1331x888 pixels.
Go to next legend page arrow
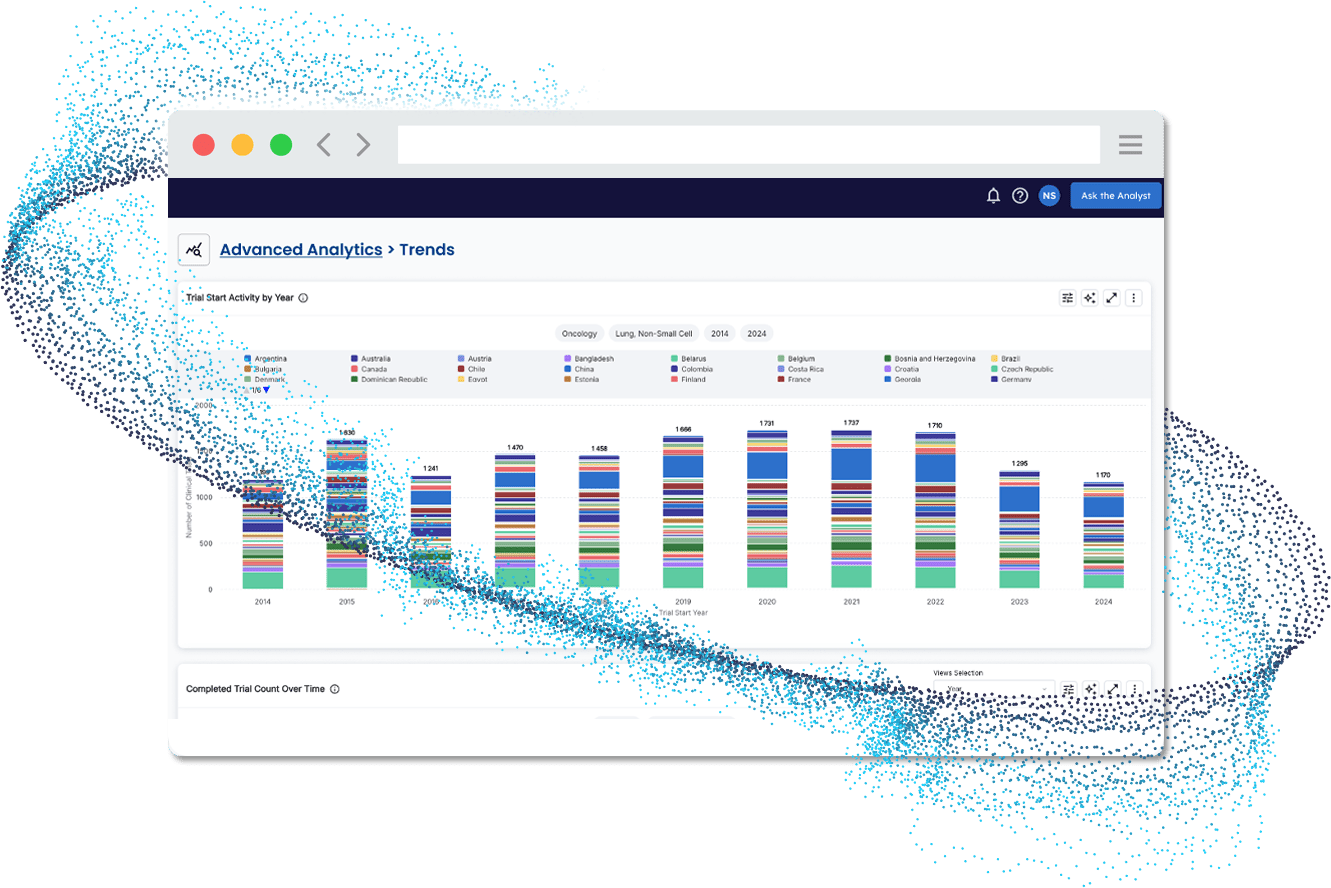[266, 390]
